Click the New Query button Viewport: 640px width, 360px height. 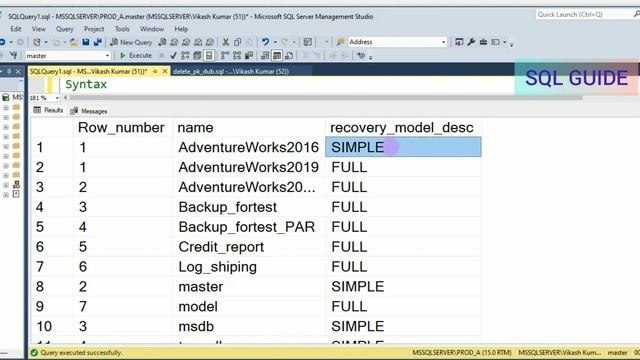click(131, 42)
